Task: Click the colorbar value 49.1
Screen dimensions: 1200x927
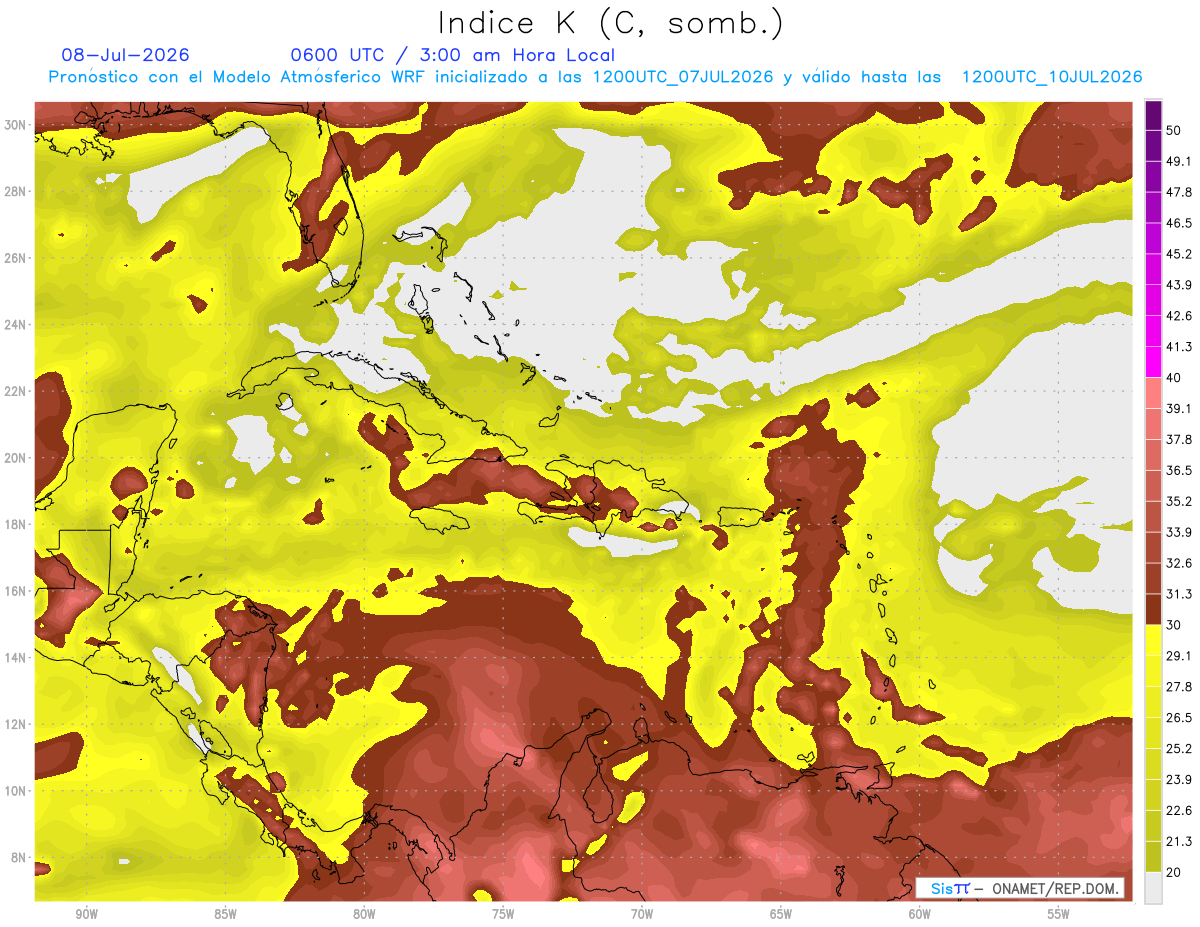Action: (x=1179, y=162)
